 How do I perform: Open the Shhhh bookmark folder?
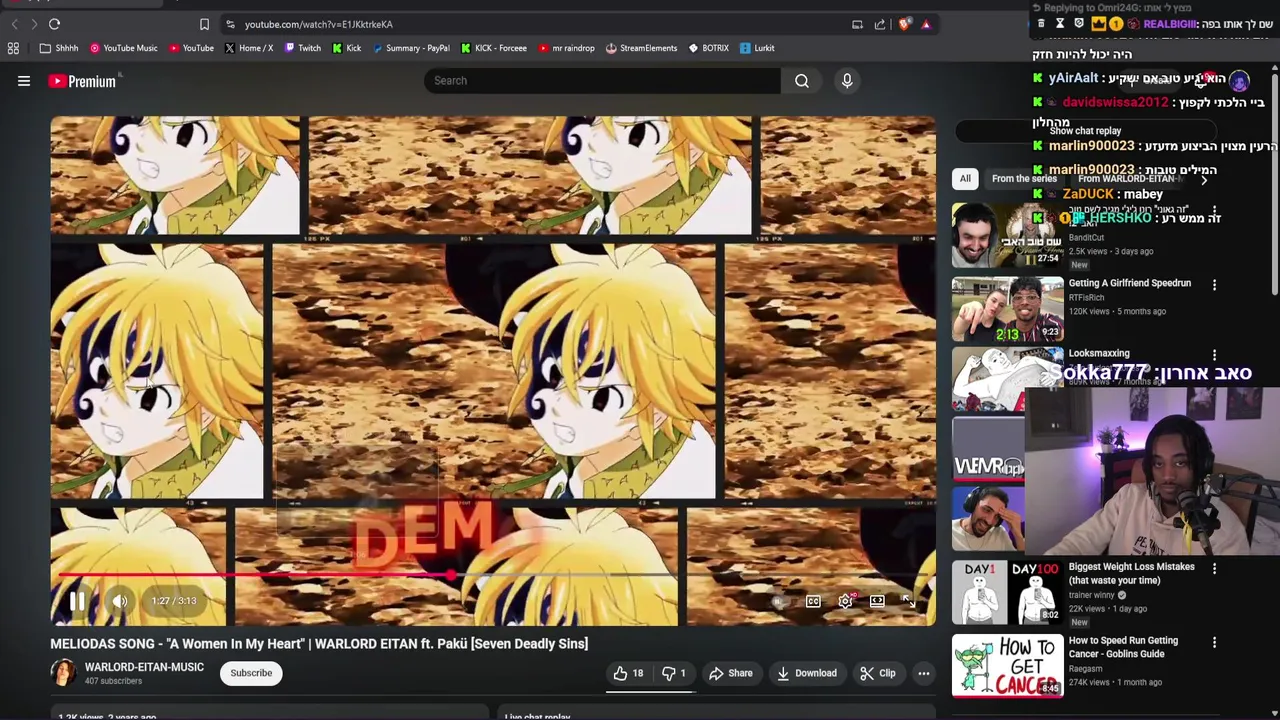click(x=59, y=48)
